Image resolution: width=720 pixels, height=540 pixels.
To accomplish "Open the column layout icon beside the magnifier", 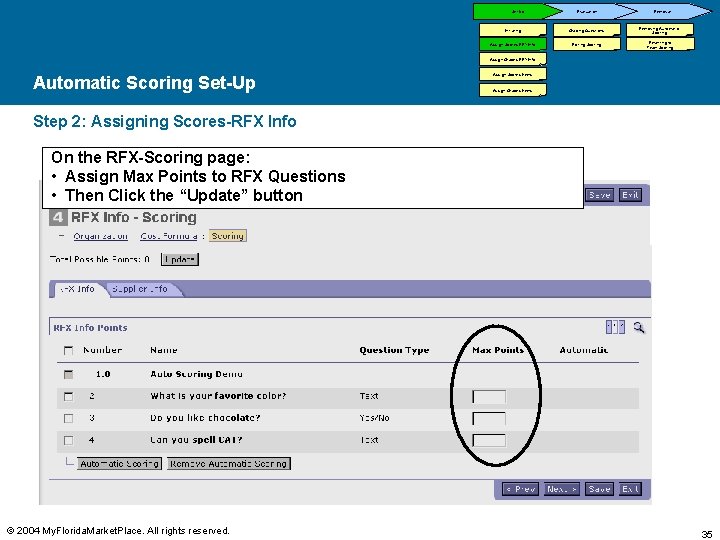I will 615,327.
